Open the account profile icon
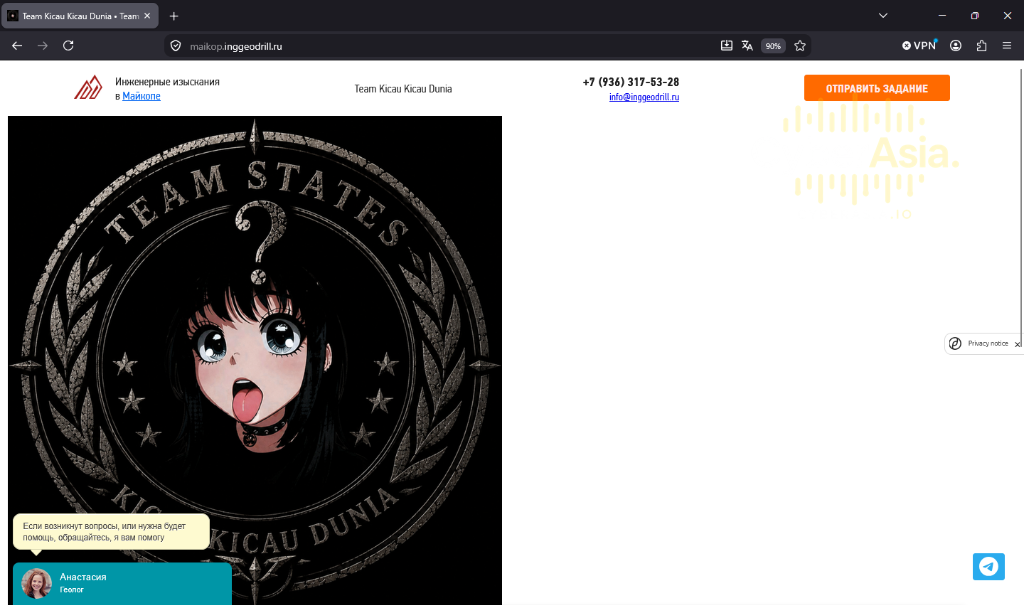This screenshot has height=605, width=1024. tap(955, 46)
